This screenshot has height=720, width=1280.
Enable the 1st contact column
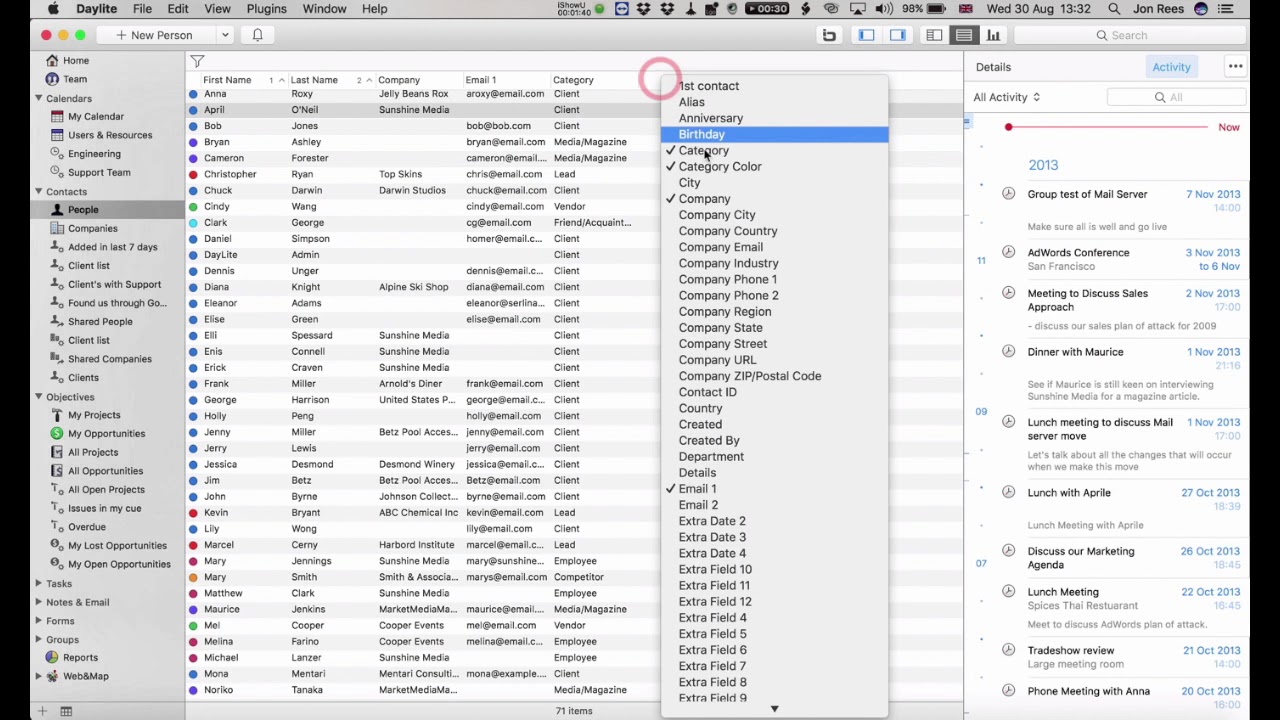(x=773, y=86)
